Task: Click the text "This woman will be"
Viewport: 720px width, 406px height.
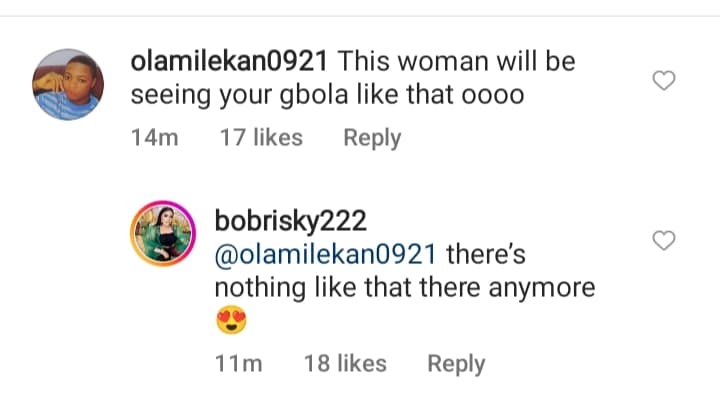Action: pos(457,60)
